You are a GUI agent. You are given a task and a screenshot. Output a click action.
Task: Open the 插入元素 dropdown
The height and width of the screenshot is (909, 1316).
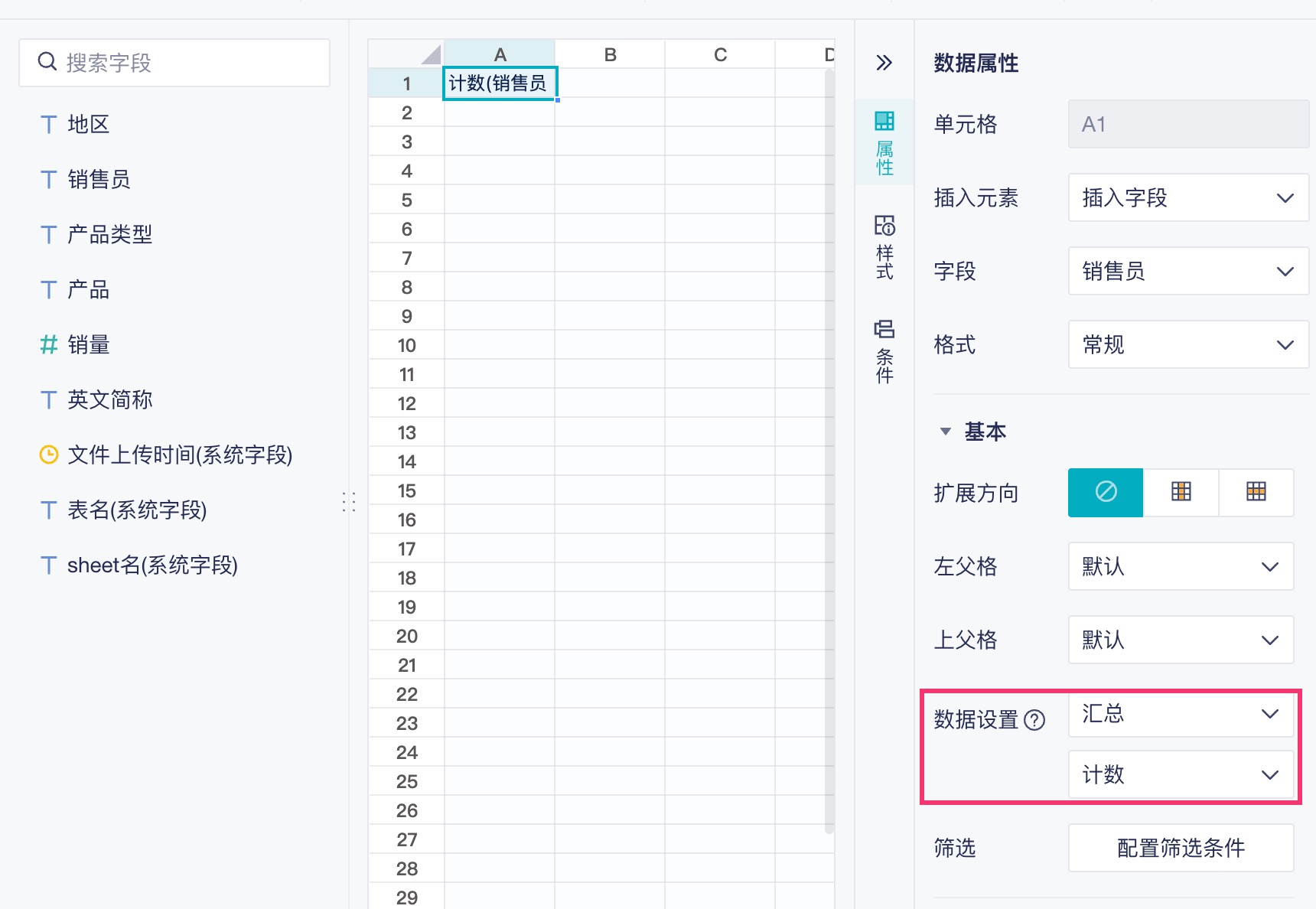[1187, 198]
